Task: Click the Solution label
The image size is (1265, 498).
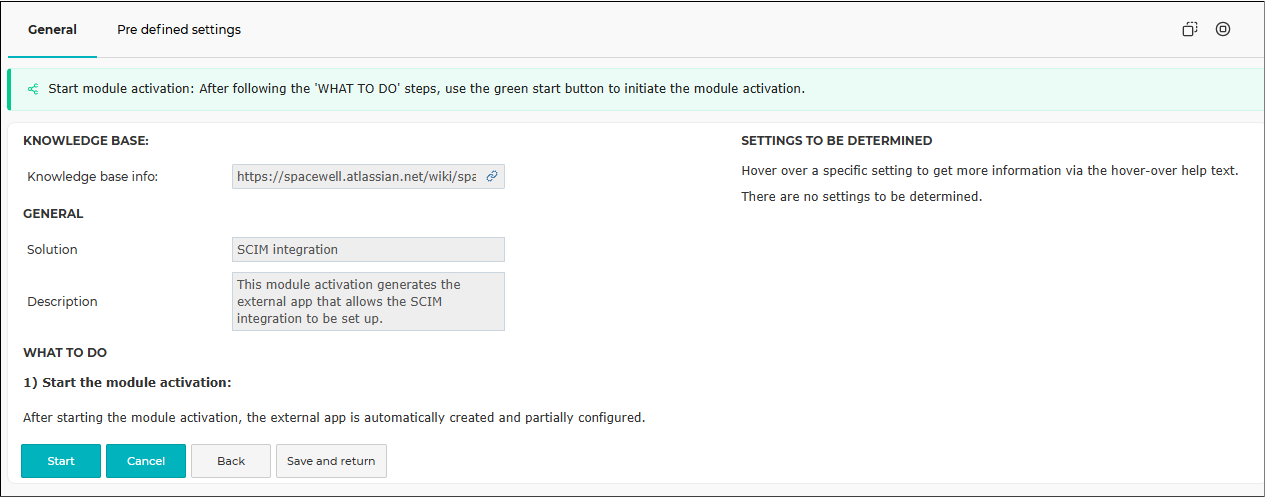Action: [52, 249]
